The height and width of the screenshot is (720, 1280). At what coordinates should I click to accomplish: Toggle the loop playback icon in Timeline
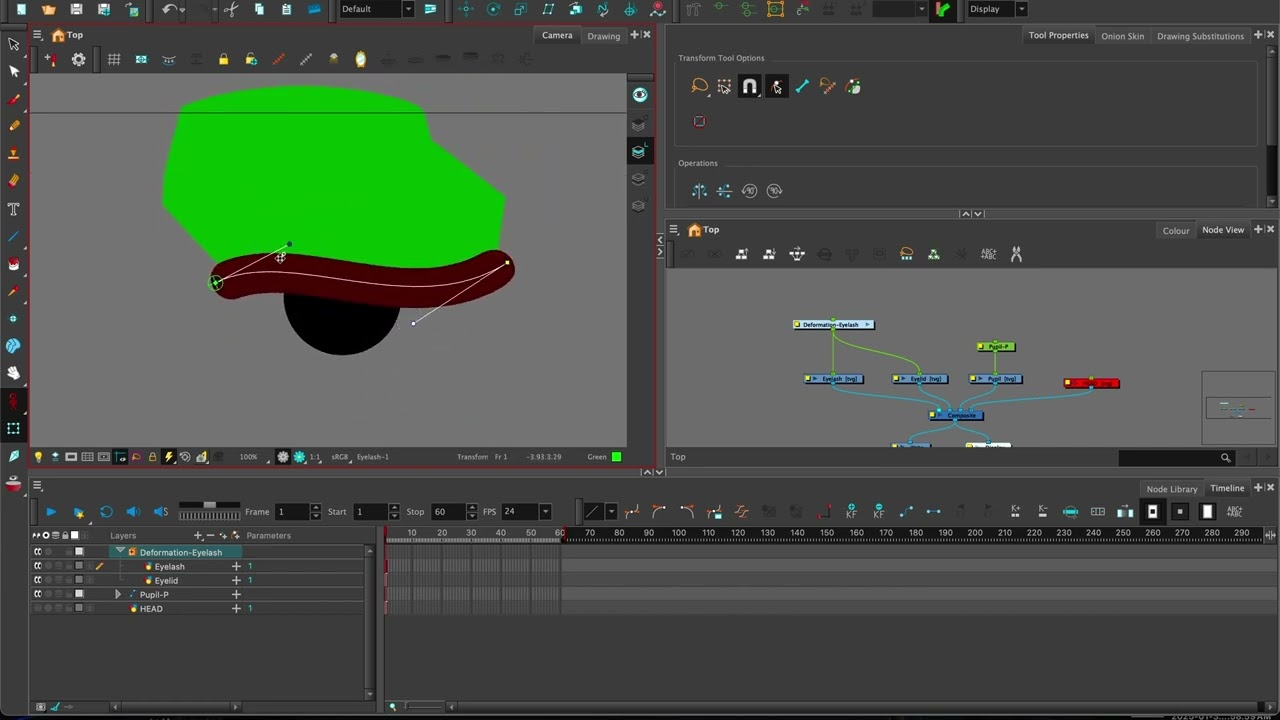(106, 511)
